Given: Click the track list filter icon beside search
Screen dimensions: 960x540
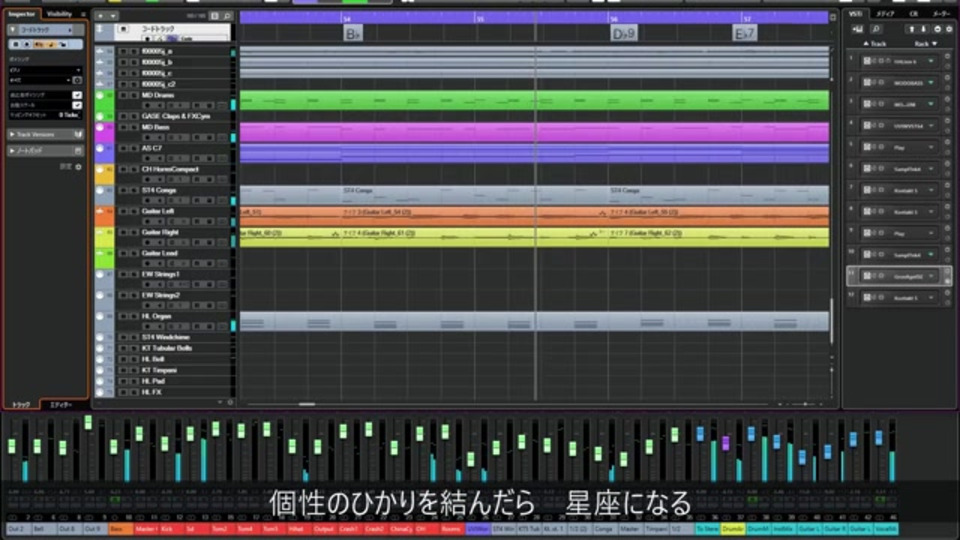Looking at the screenshot, I should pyautogui.click(x=215, y=15).
